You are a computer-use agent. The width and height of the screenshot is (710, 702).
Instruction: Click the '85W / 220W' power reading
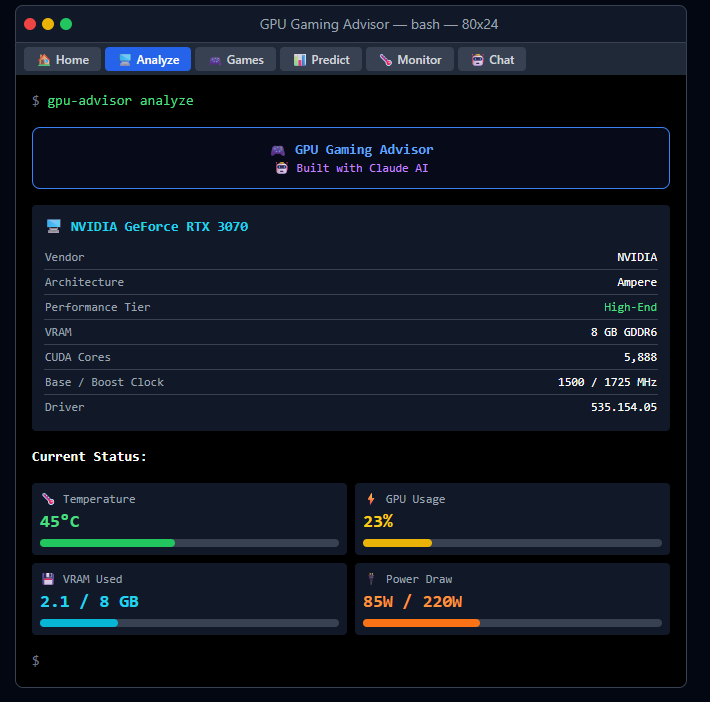(413, 601)
